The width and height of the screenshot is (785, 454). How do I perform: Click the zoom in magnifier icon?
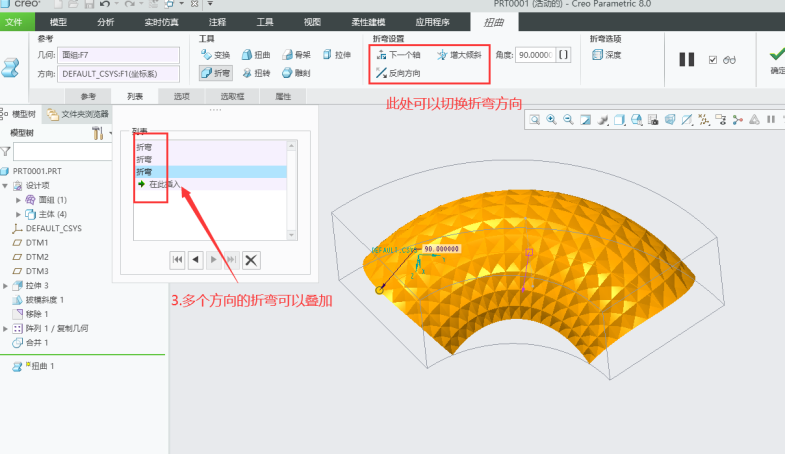click(552, 120)
